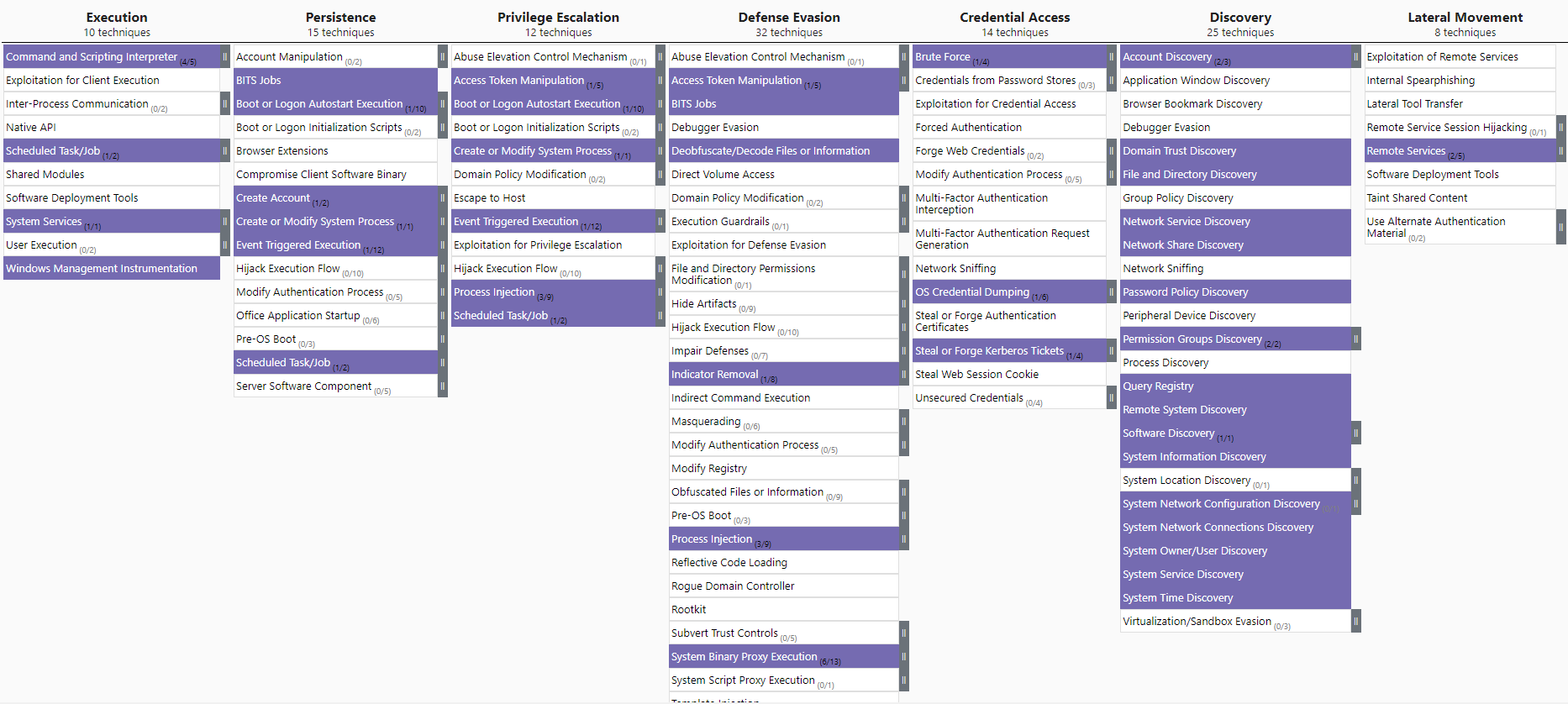The image size is (1568, 704).
Task: Select BITS Jobs under Persistence
Action: [335, 80]
